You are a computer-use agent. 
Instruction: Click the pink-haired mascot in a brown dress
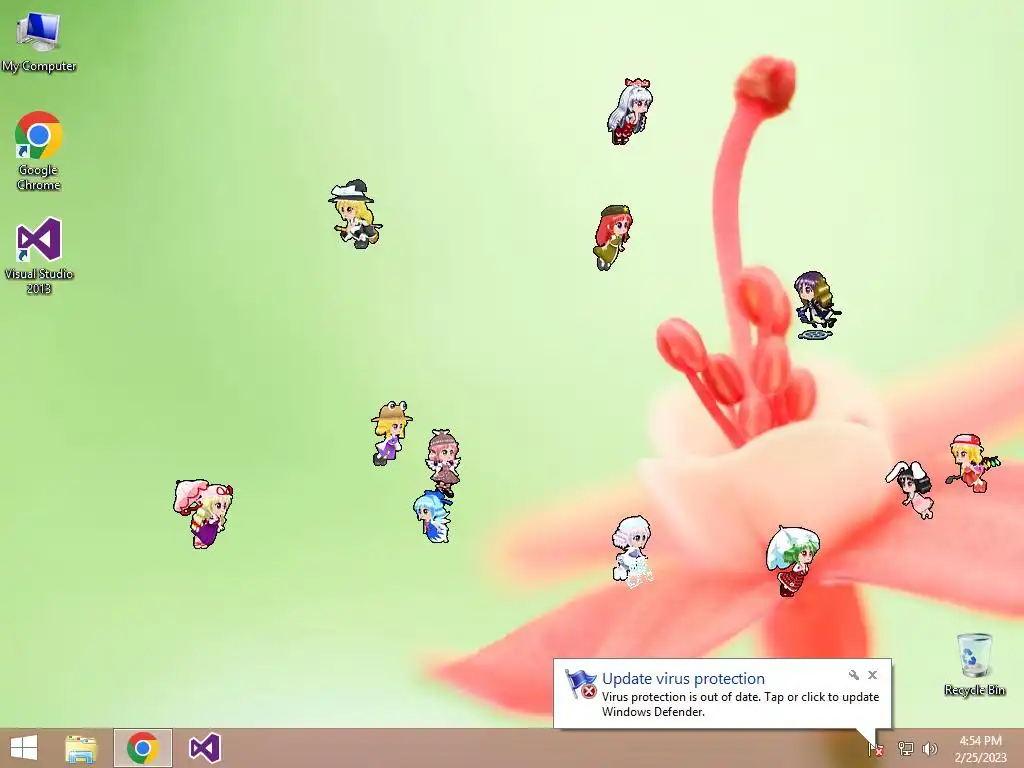[443, 462]
